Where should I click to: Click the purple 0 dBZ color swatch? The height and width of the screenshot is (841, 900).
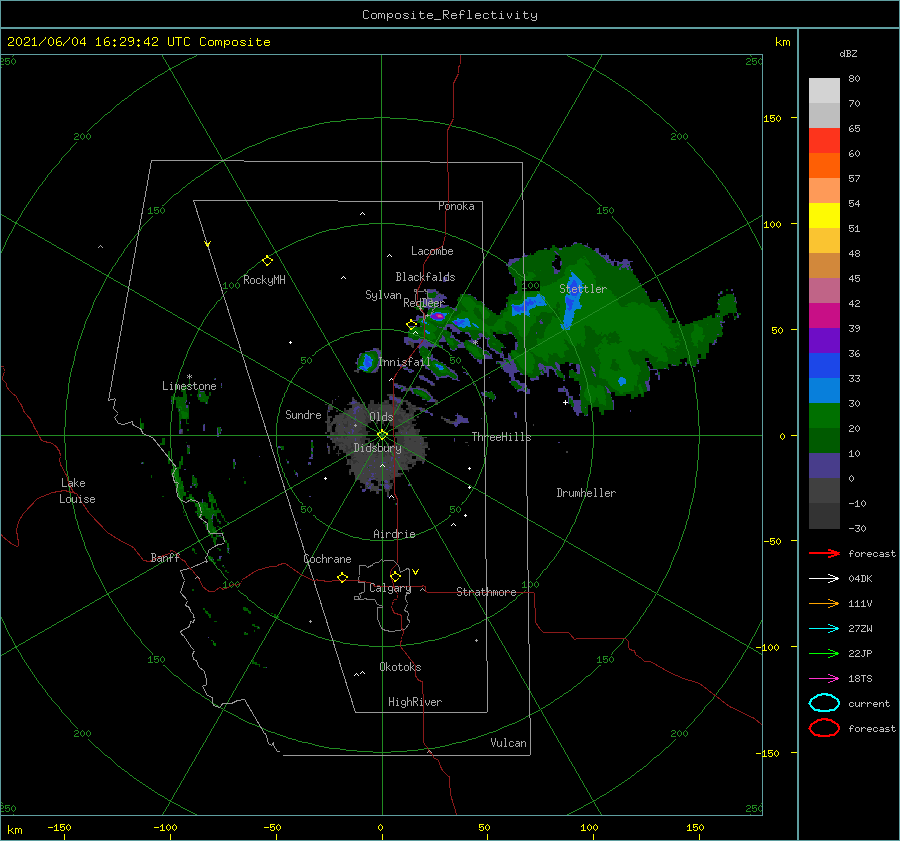[824, 466]
